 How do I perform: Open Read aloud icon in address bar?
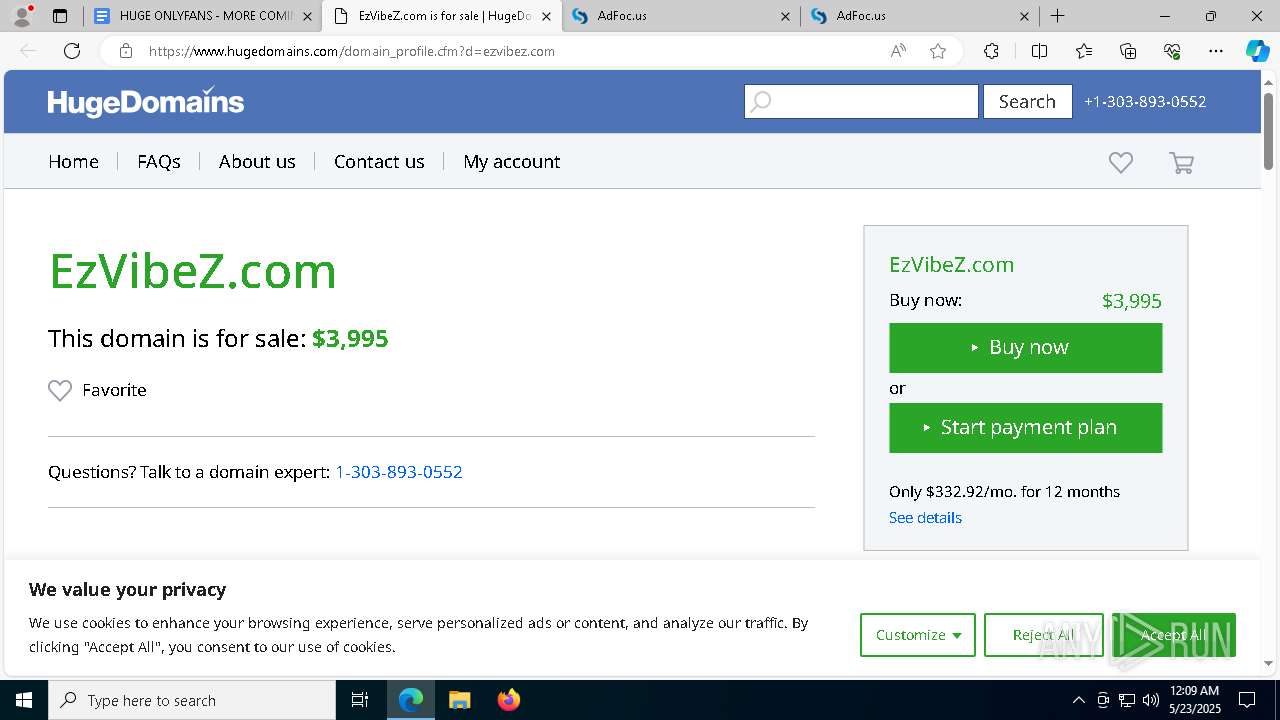coord(898,51)
